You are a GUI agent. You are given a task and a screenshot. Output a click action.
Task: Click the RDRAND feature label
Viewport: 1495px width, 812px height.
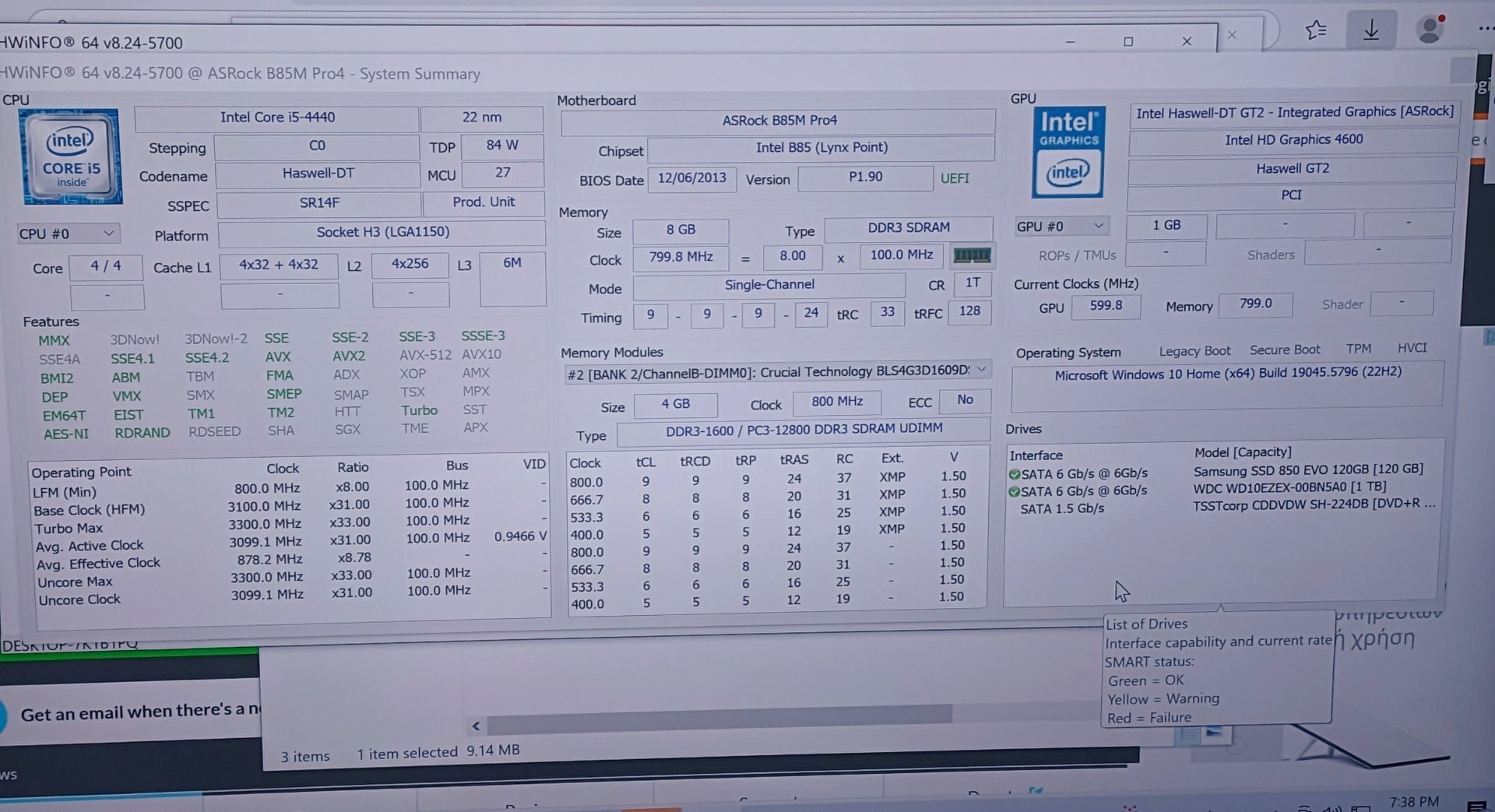(142, 433)
